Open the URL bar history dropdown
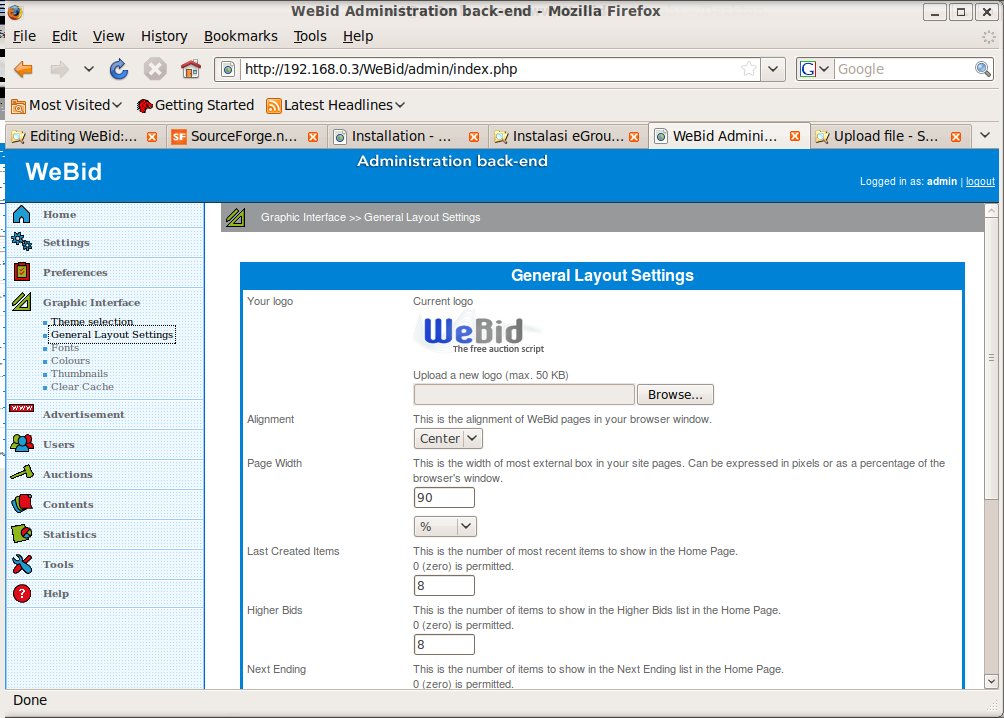The height and width of the screenshot is (718, 1004). pyautogui.click(x=773, y=69)
